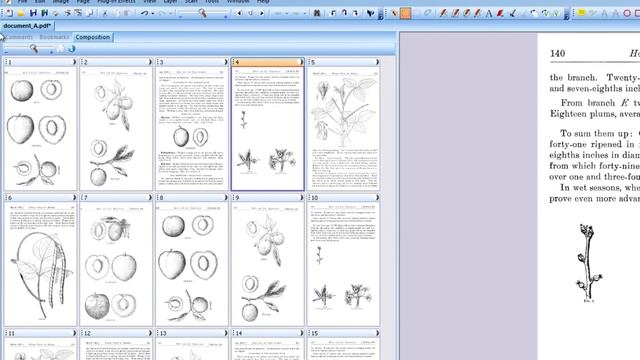Switch to the document_A.pdf tab
Viewport: 640px width, 360px height.
[27, 26]
